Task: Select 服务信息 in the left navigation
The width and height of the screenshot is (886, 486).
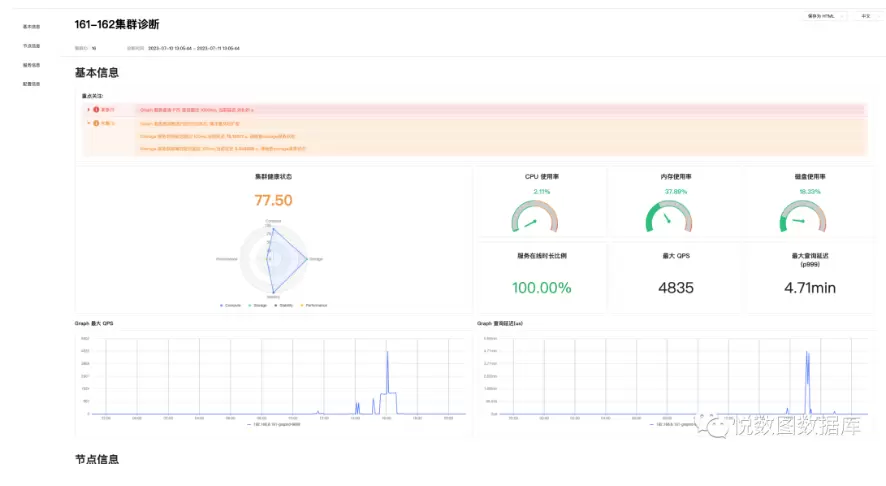Action: tap(31, 65)
